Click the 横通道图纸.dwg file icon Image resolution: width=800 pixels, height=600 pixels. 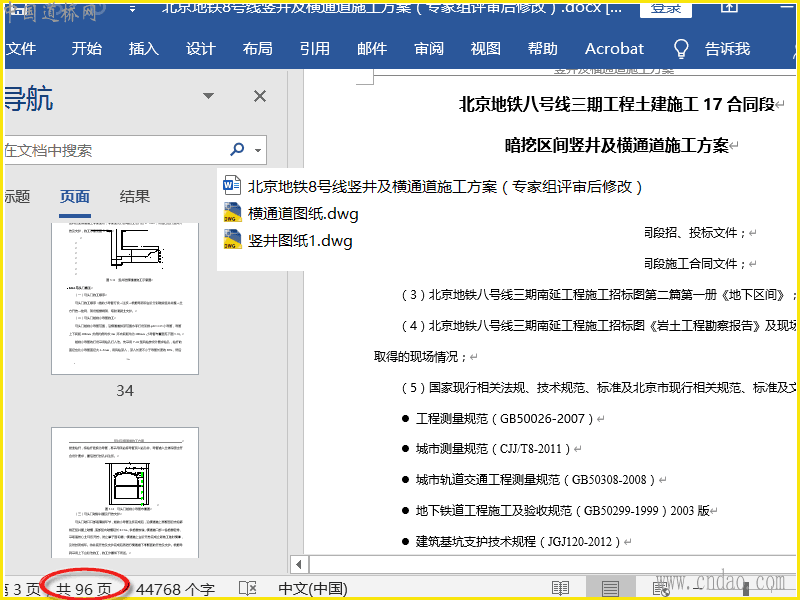click(x=232, y=212)
